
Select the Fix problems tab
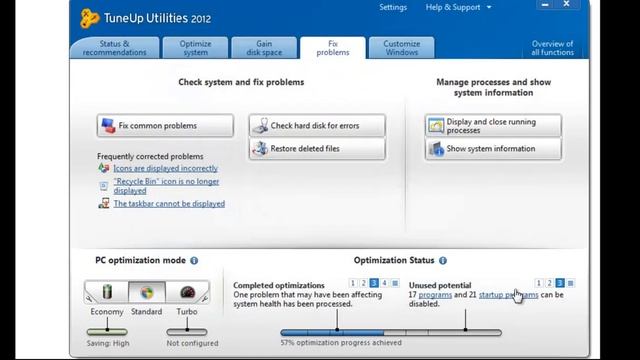[x=333, y=48]
